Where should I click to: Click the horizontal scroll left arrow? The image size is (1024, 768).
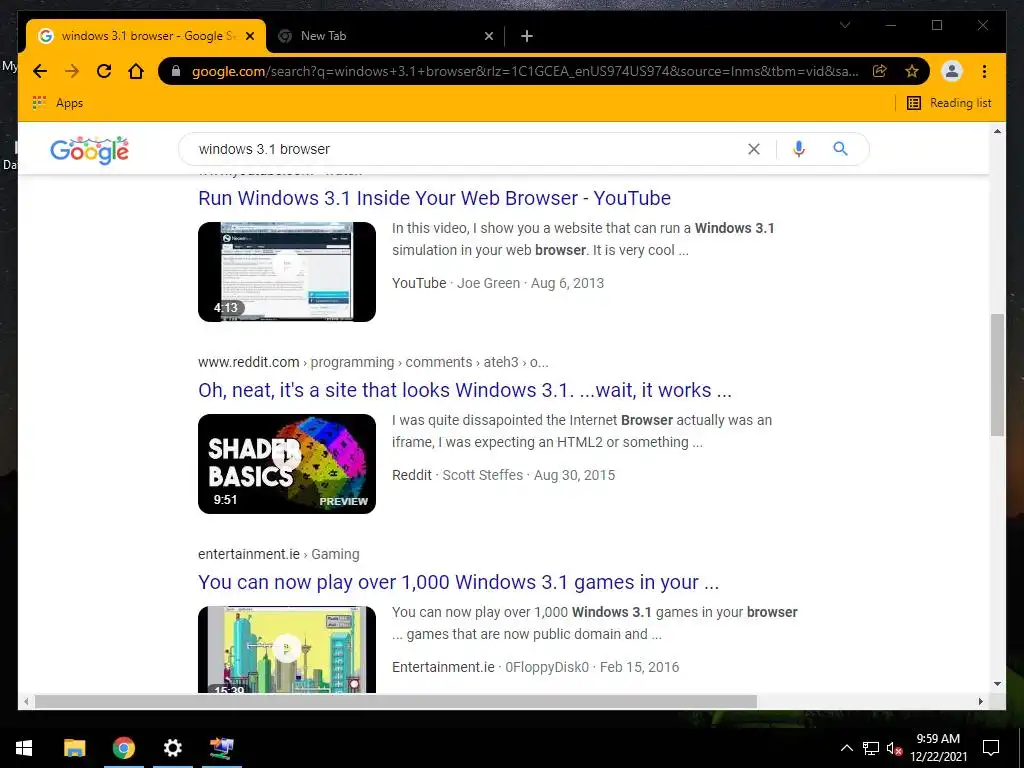(x=26, y=701)
